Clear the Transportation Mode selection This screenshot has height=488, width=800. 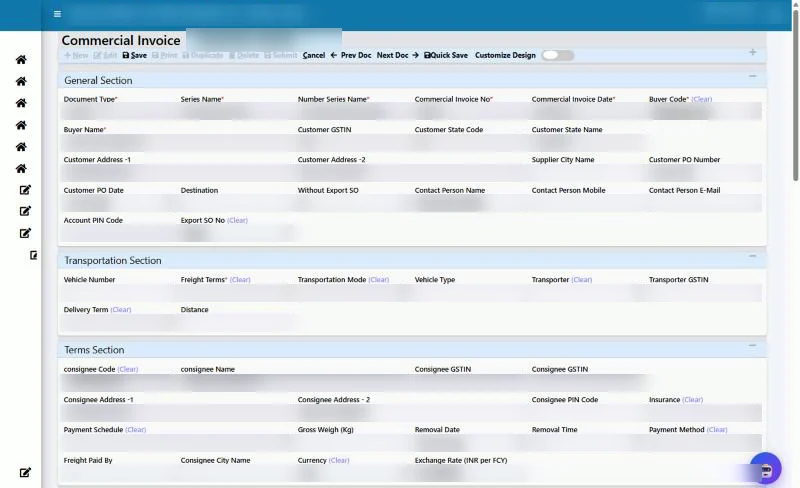(x=379, y=279)
